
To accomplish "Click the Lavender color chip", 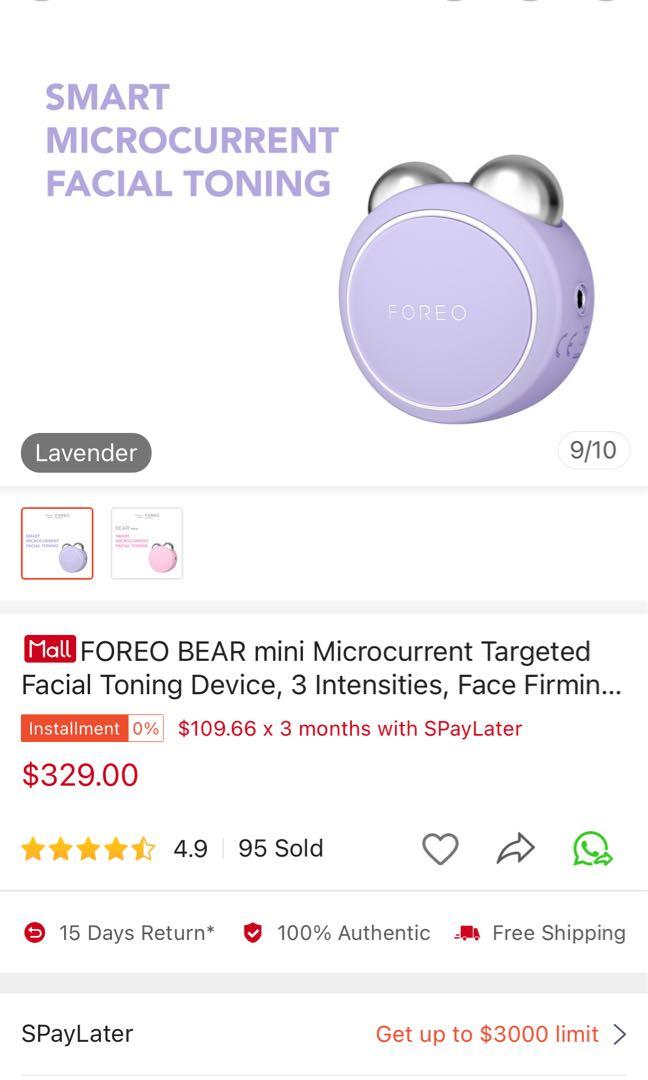I will (85, 452).
